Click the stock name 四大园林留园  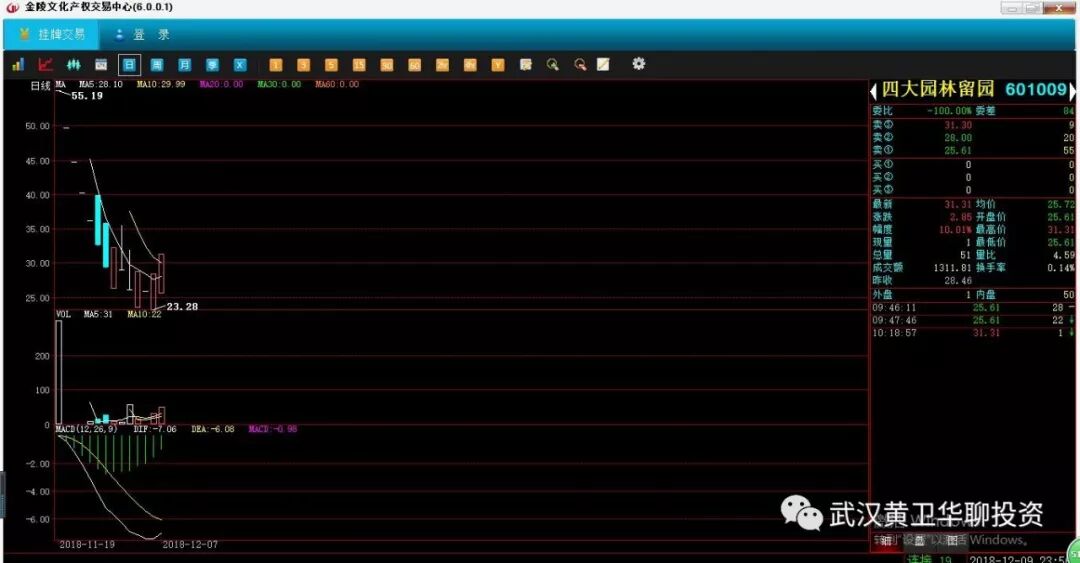(938, 90)
